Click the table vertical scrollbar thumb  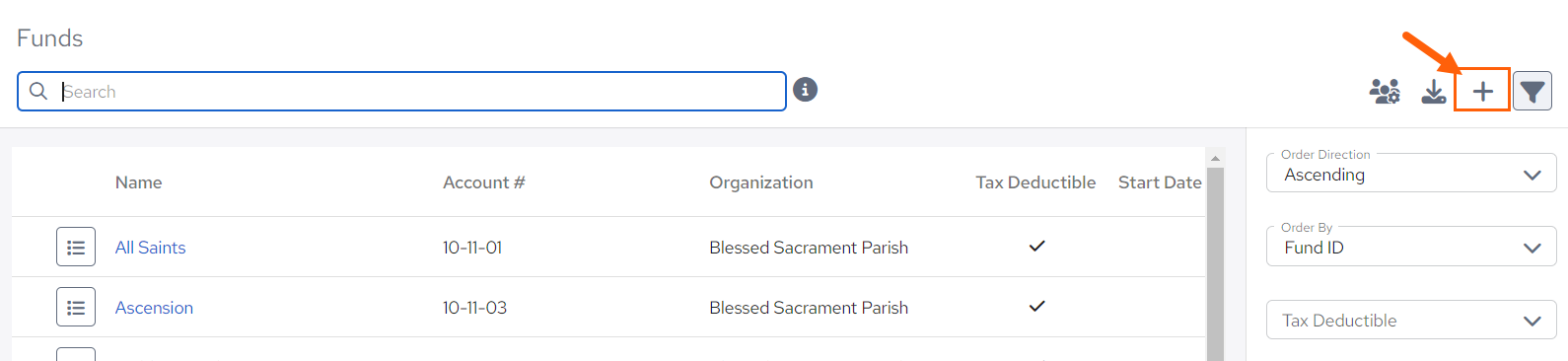[1215, 264]
